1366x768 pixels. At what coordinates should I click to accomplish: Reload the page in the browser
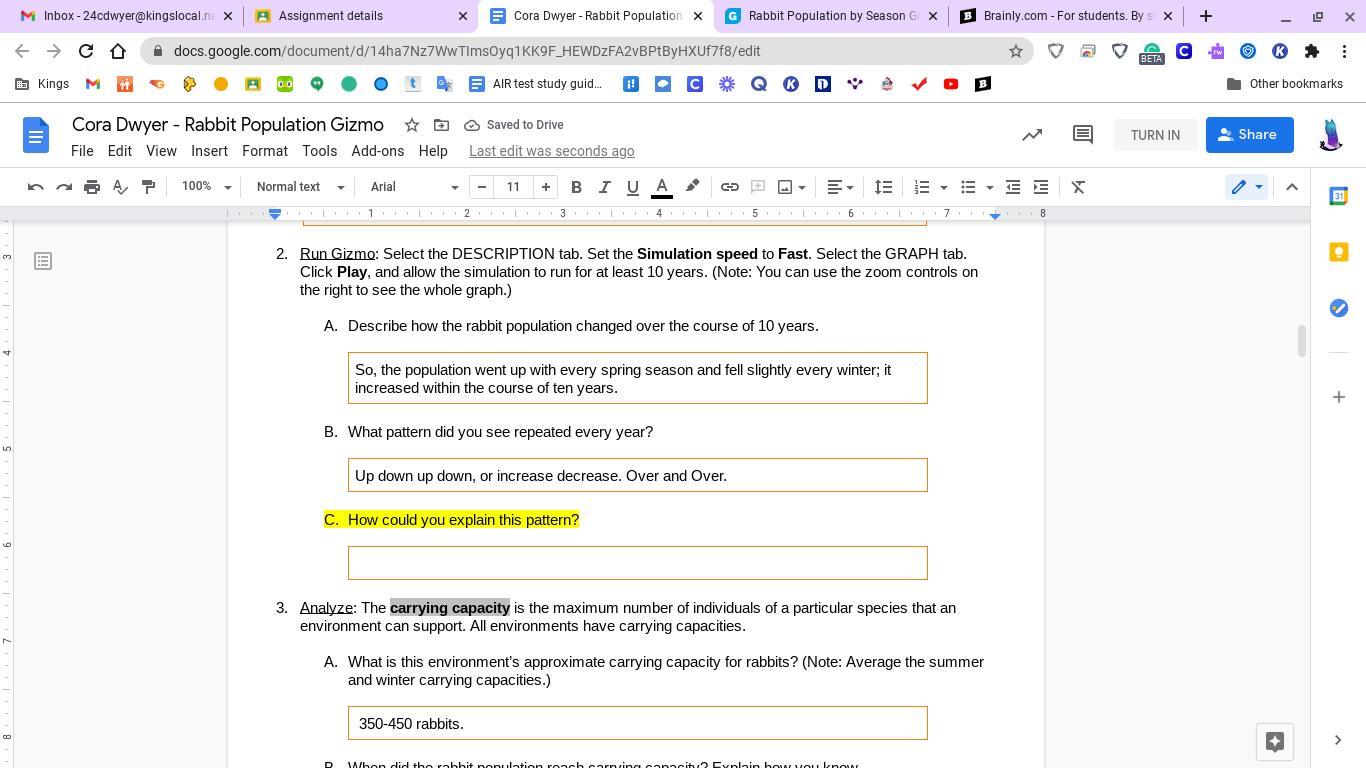86,51
